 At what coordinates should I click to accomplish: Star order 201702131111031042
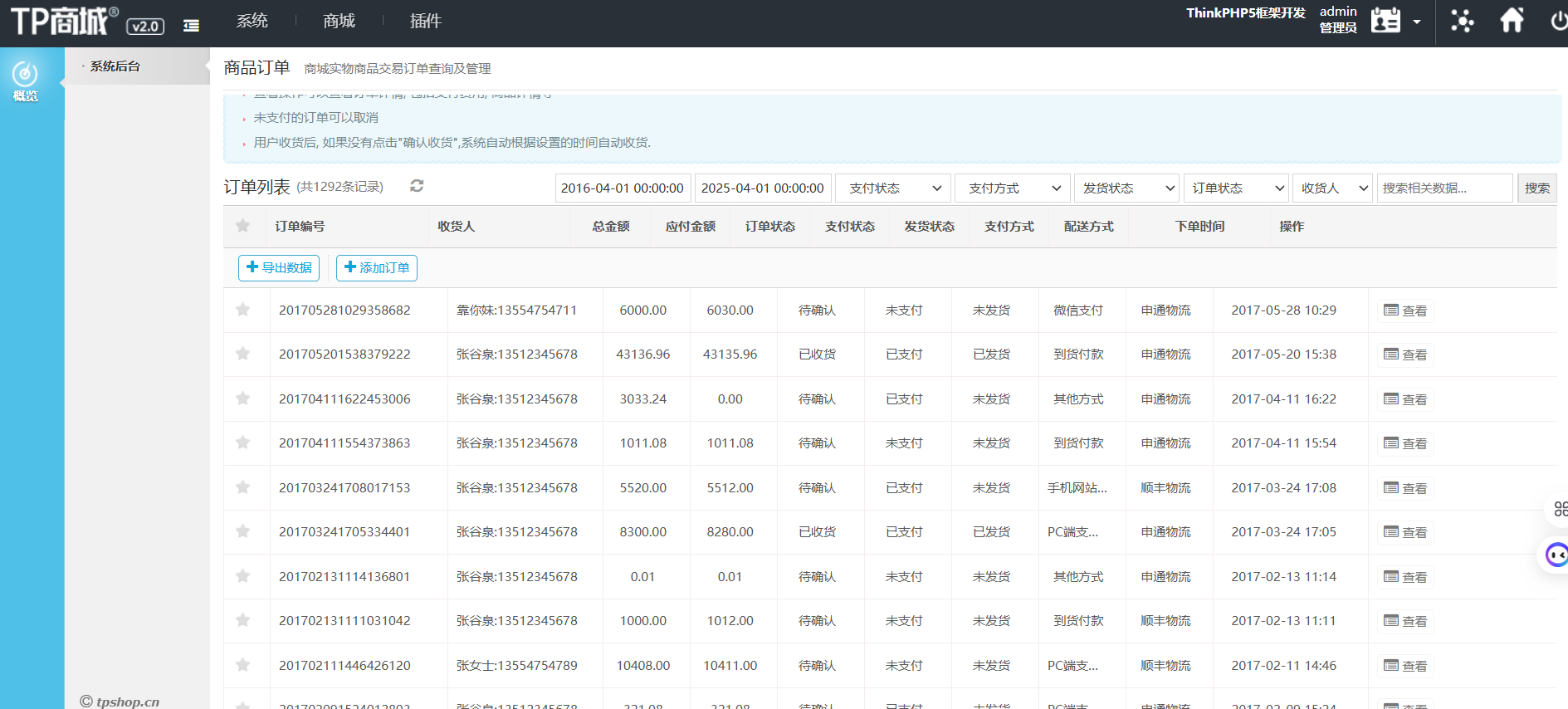[x=242, y=620]
